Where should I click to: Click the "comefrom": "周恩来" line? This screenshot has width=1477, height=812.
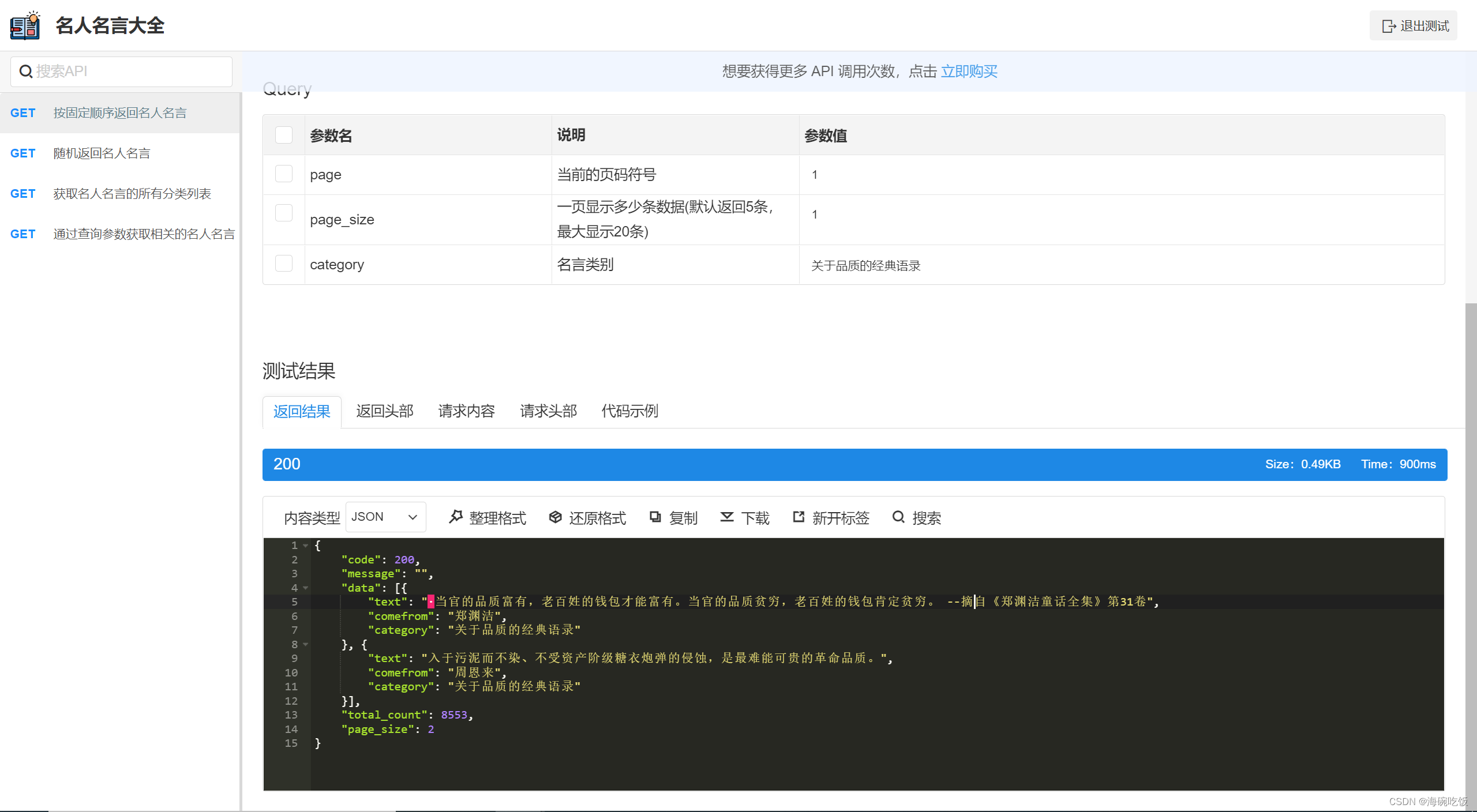pos(437,672)
